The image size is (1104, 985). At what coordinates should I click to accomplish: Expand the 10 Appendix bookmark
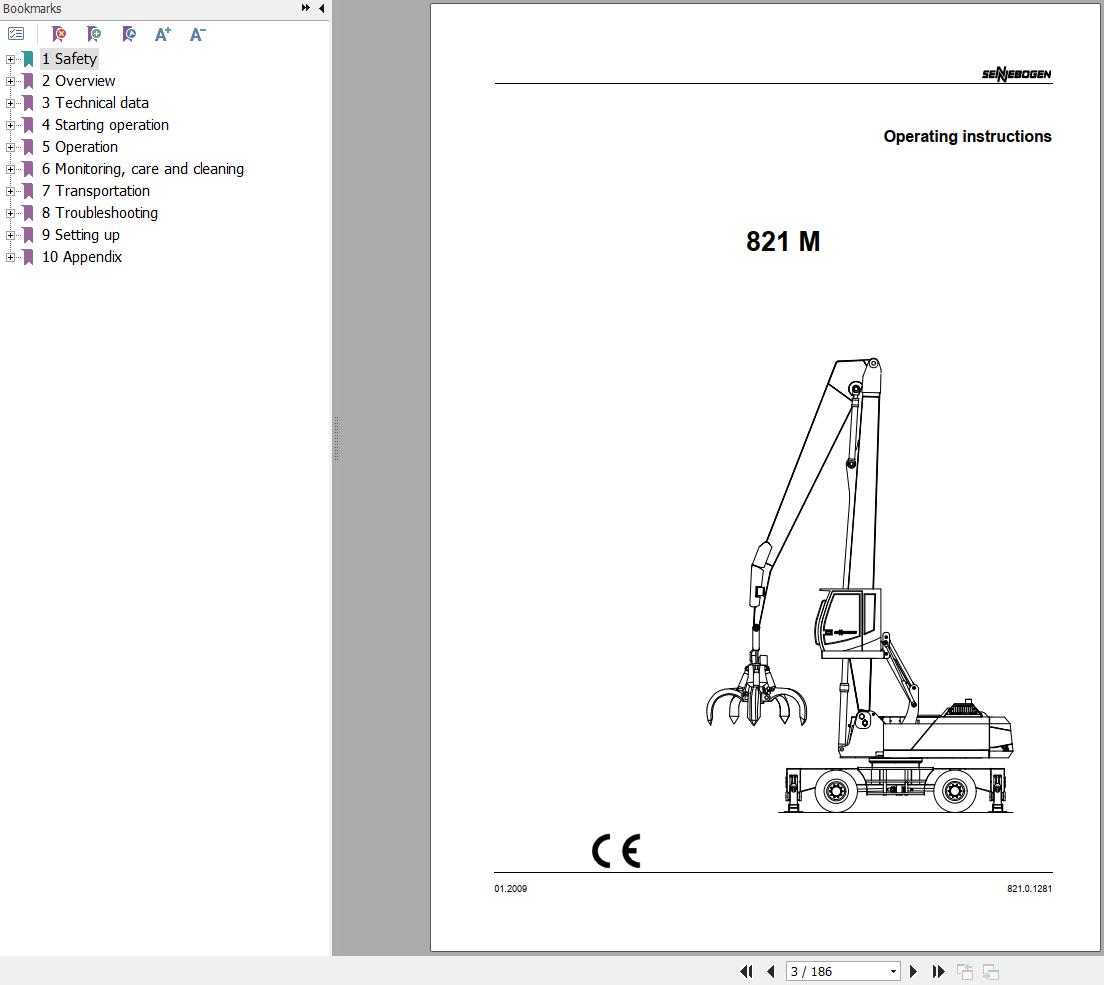10,258
